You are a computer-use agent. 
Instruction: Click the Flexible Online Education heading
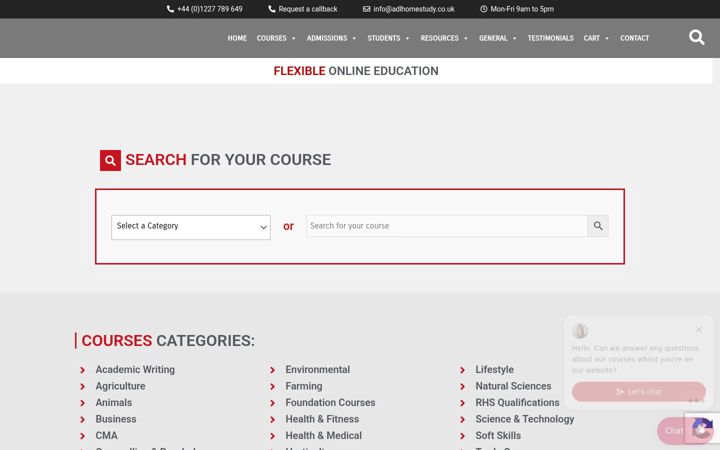click(x=356, y=71)
